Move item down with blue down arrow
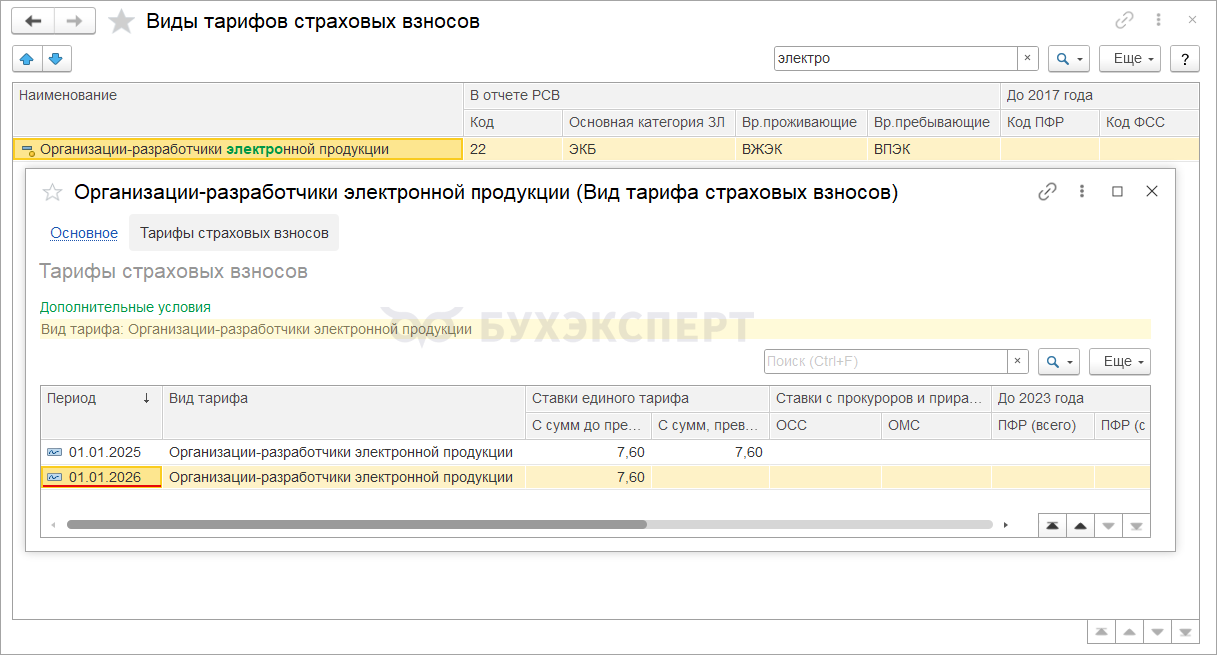The width and height of the screenshot is (1217, 655). 56,59
